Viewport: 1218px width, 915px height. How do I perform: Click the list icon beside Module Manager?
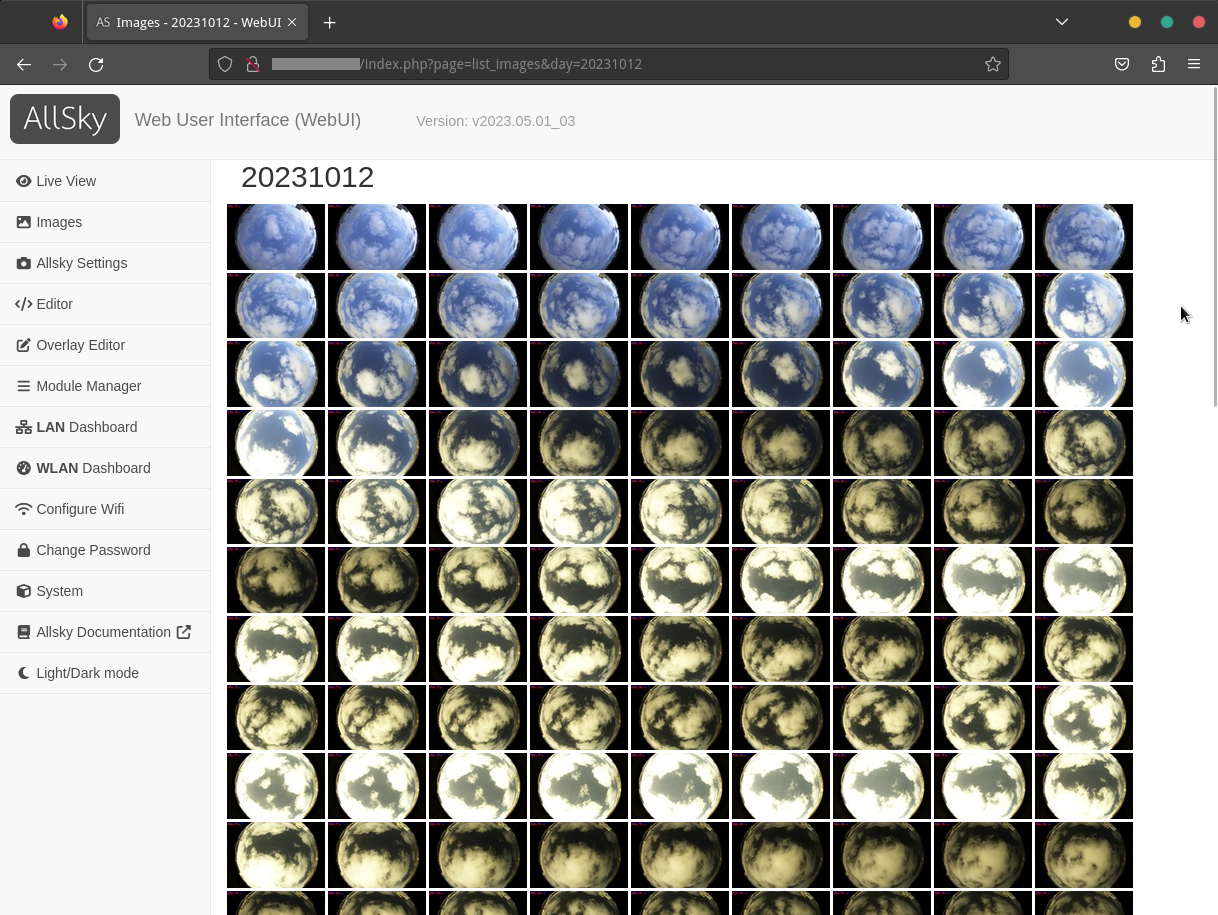coord(24,386)
